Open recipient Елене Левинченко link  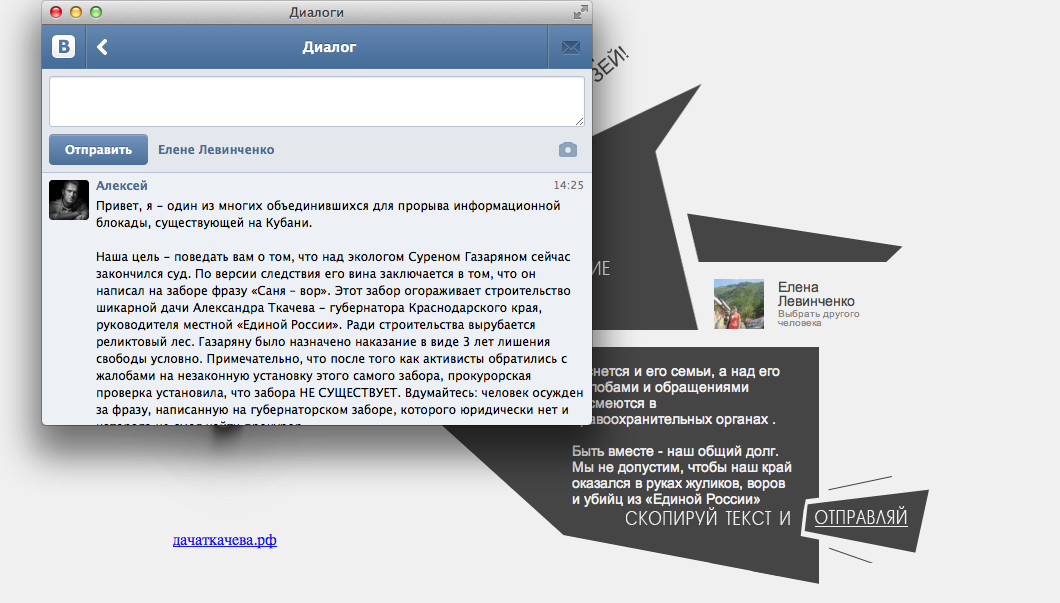point(216,149)
